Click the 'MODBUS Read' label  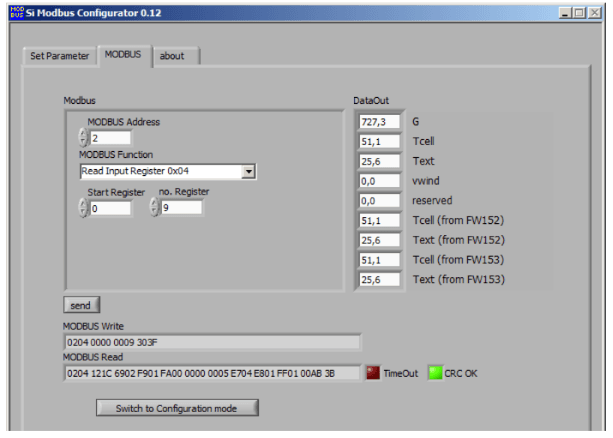(93, 357)
